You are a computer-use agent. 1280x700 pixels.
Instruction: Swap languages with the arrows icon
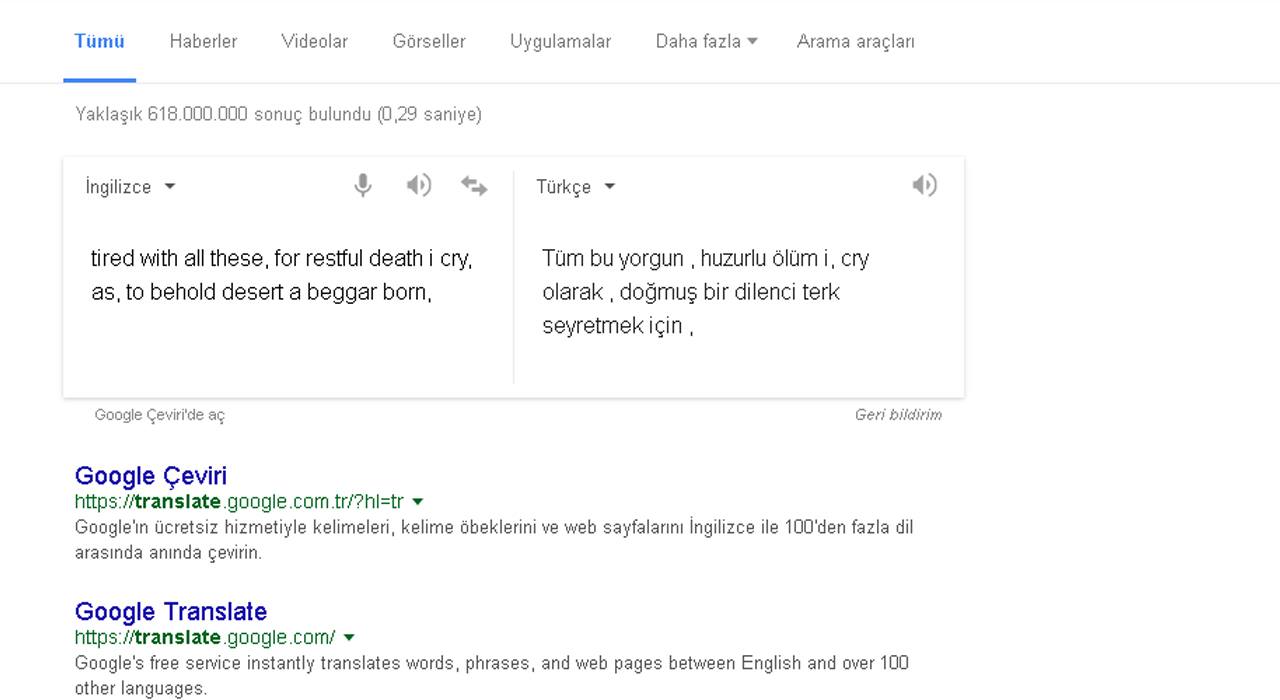(x=474, y=185)
